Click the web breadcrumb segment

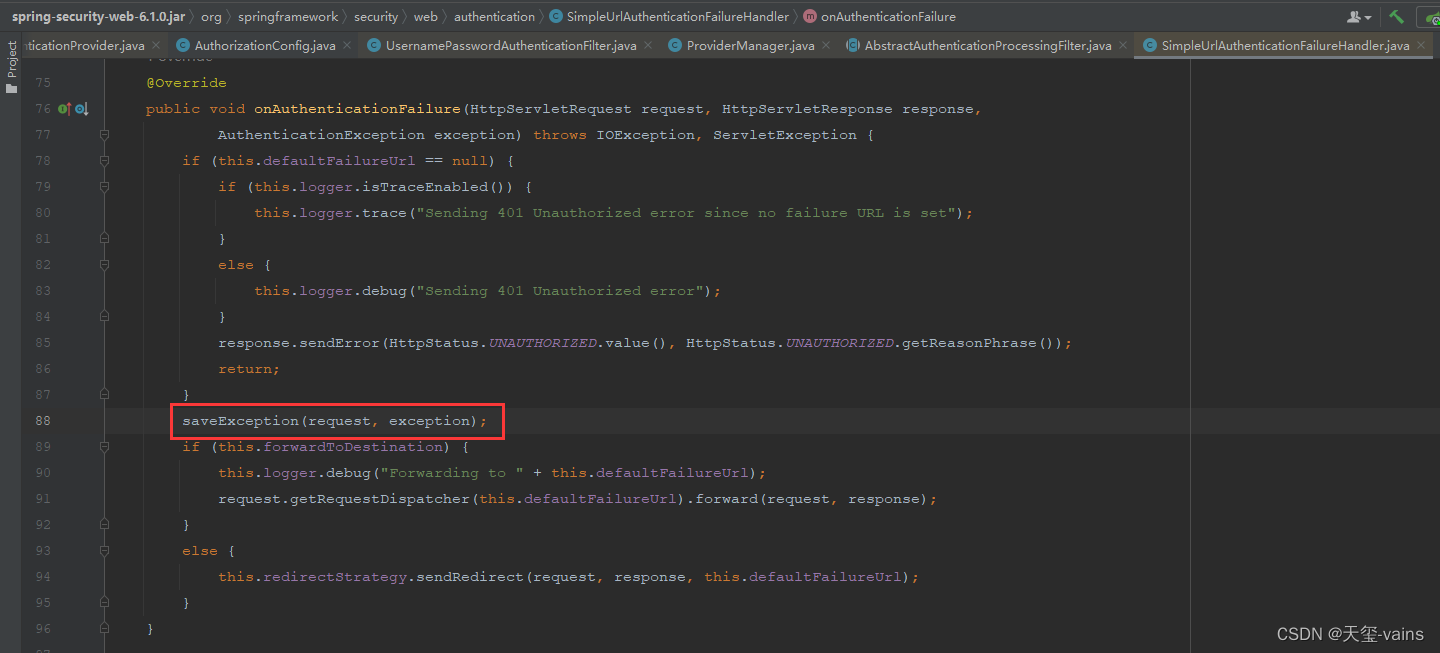tap(426, 17)
